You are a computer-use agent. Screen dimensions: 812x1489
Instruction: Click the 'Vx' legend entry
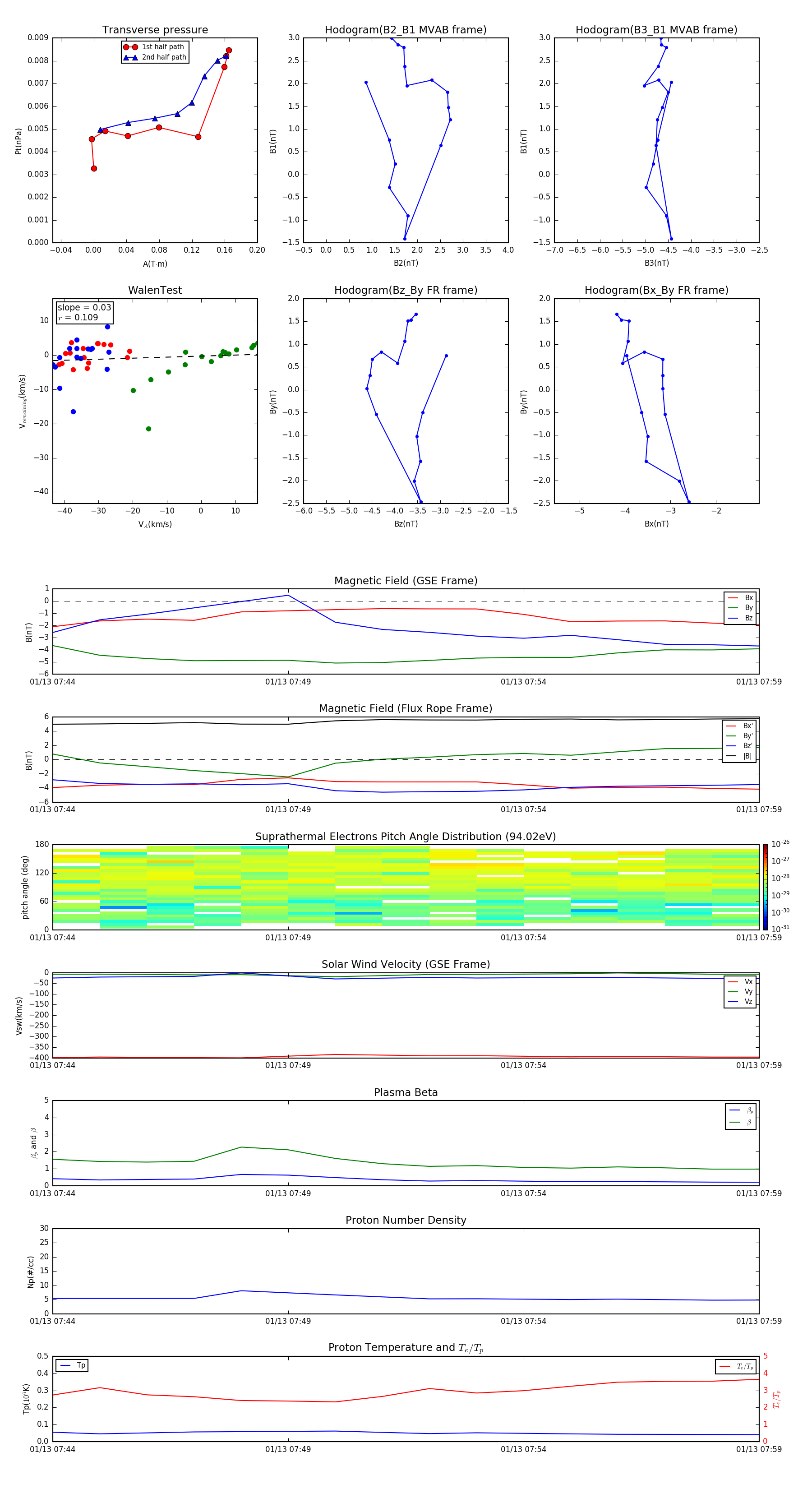point(740,981)
